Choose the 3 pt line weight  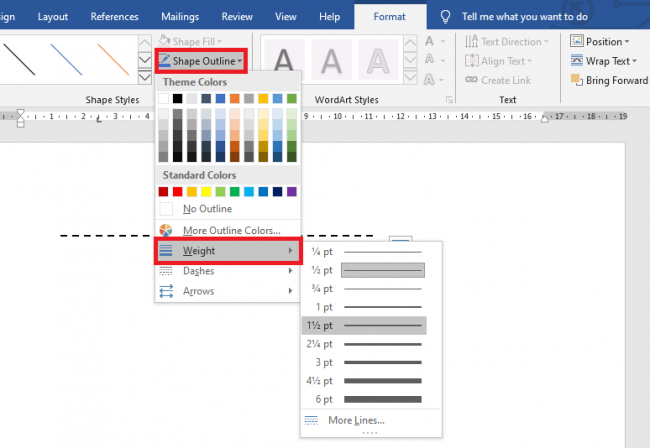tap(365, 362)
